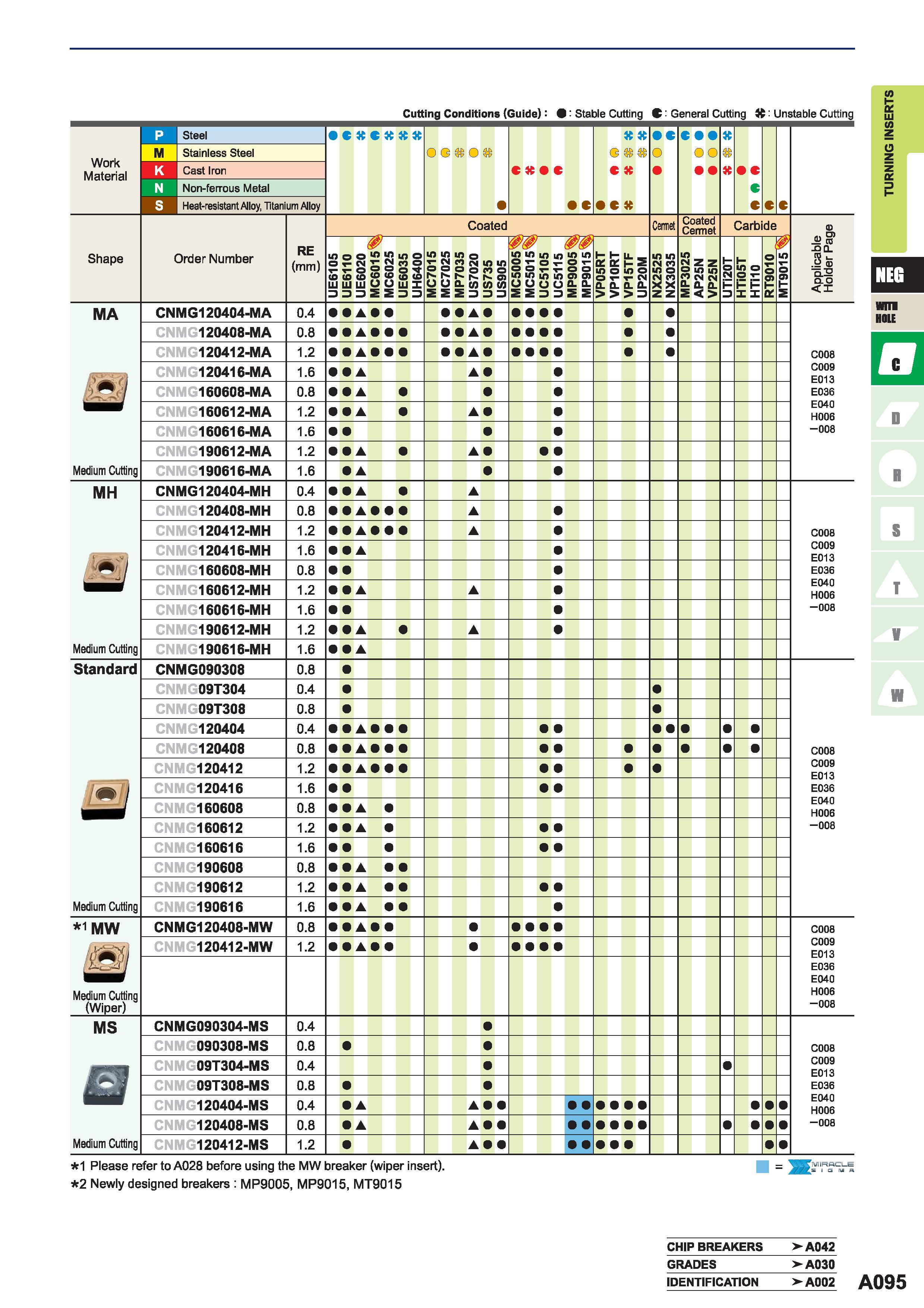Screen dimensions: 924x1308
Task: Click the Standard CNMG insert image
Action: click(105, 799)
